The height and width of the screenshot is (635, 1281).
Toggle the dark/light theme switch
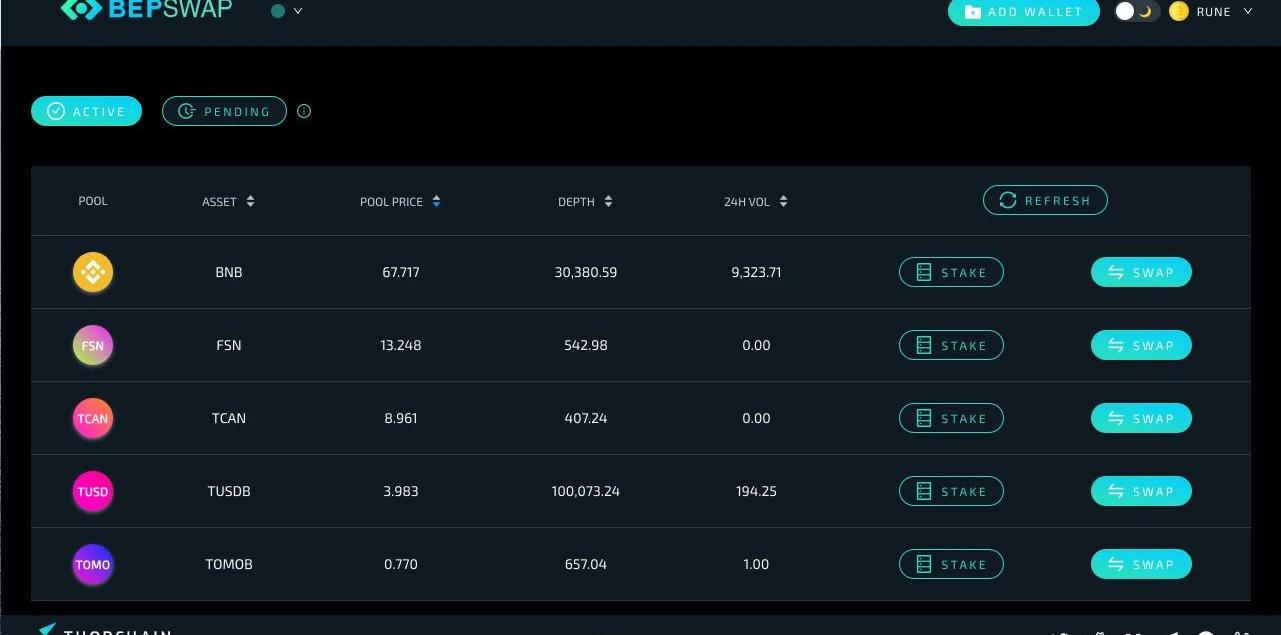[1136, 12]
